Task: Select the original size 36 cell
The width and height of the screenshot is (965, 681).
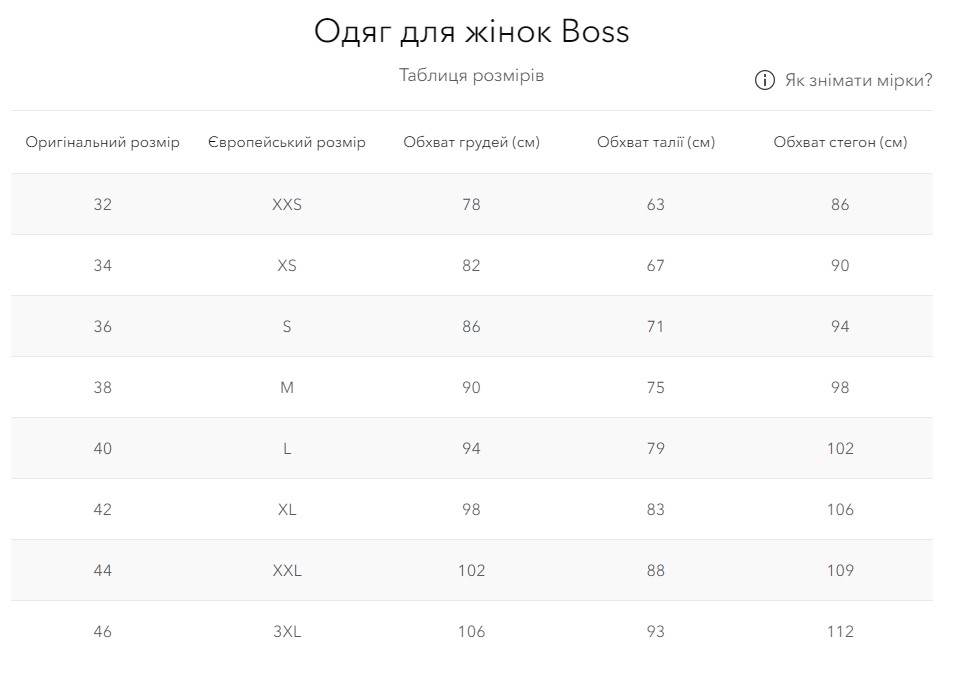Action: tap(103, 326)
